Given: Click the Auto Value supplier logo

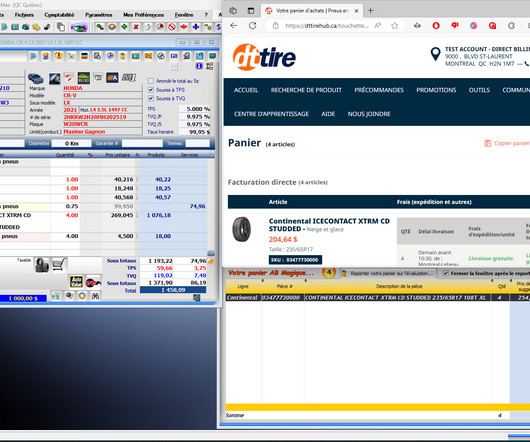Looking at the screenshot, I should 76,281.
